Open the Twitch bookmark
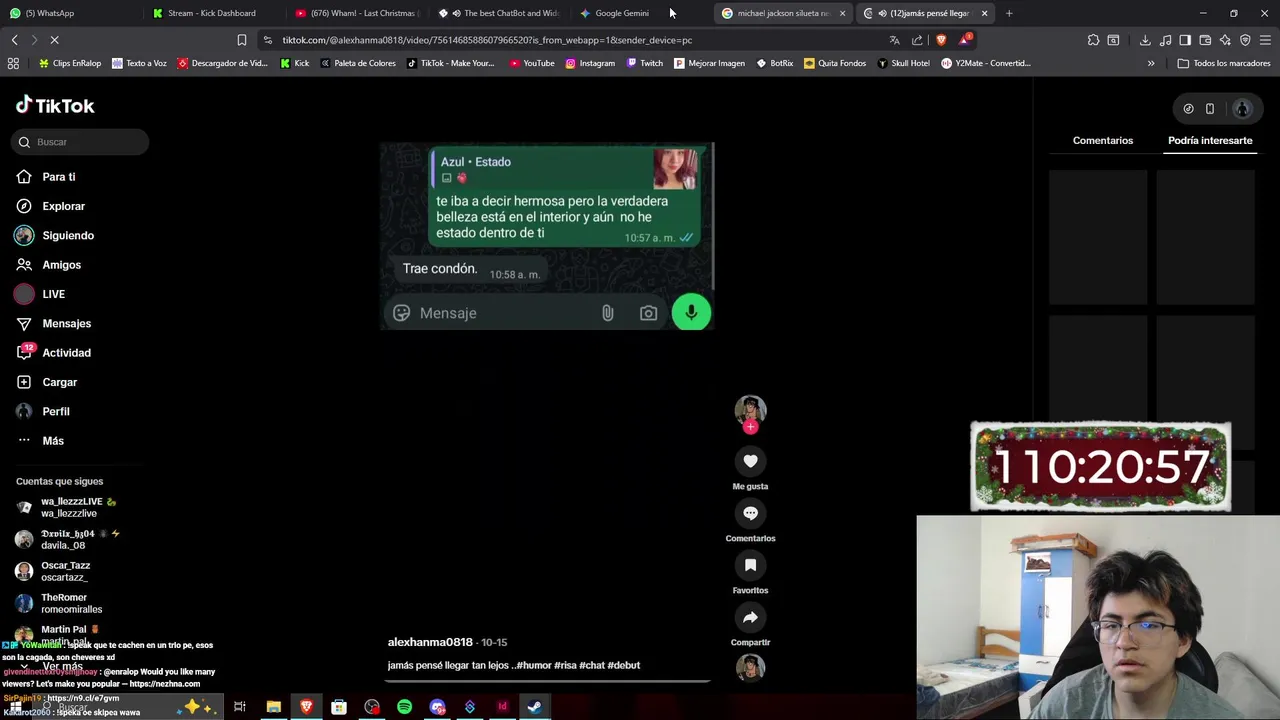 (x=645, y=63)
